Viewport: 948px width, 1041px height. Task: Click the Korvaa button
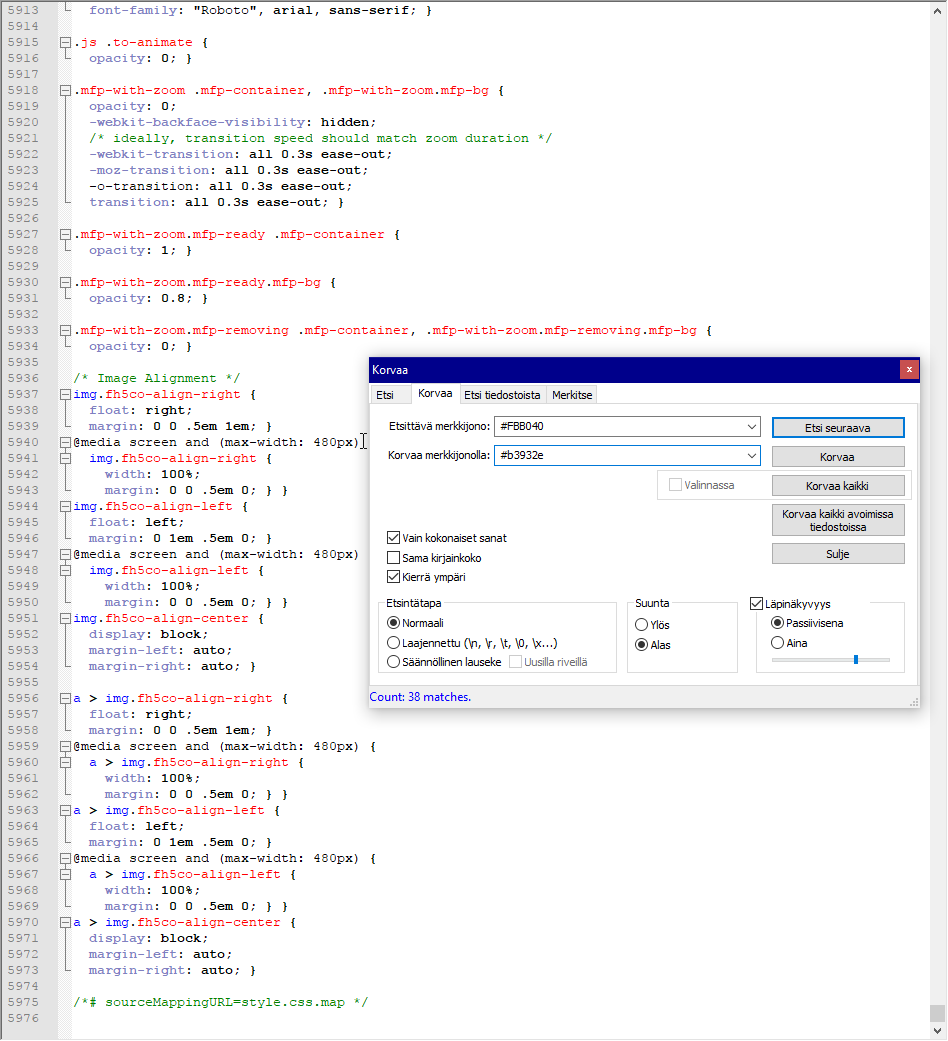pyautogui.click(x=838, y=457)
